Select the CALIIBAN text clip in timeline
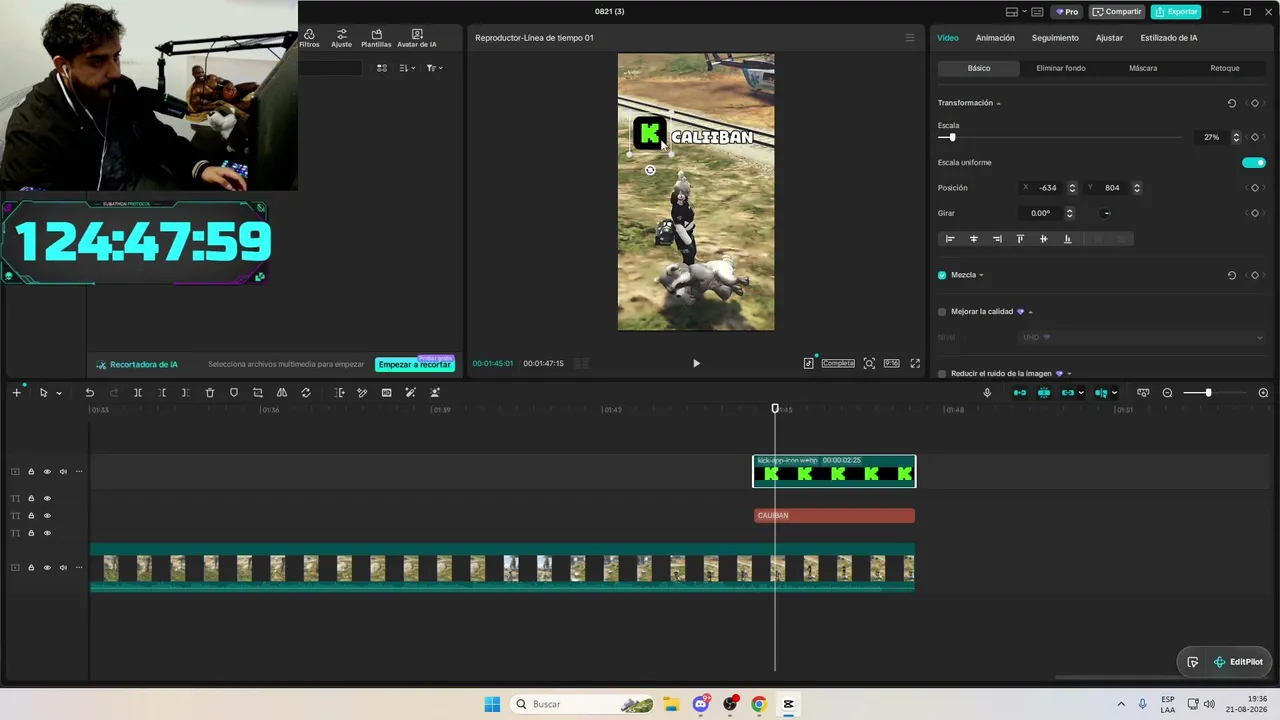 coord(834,516)
